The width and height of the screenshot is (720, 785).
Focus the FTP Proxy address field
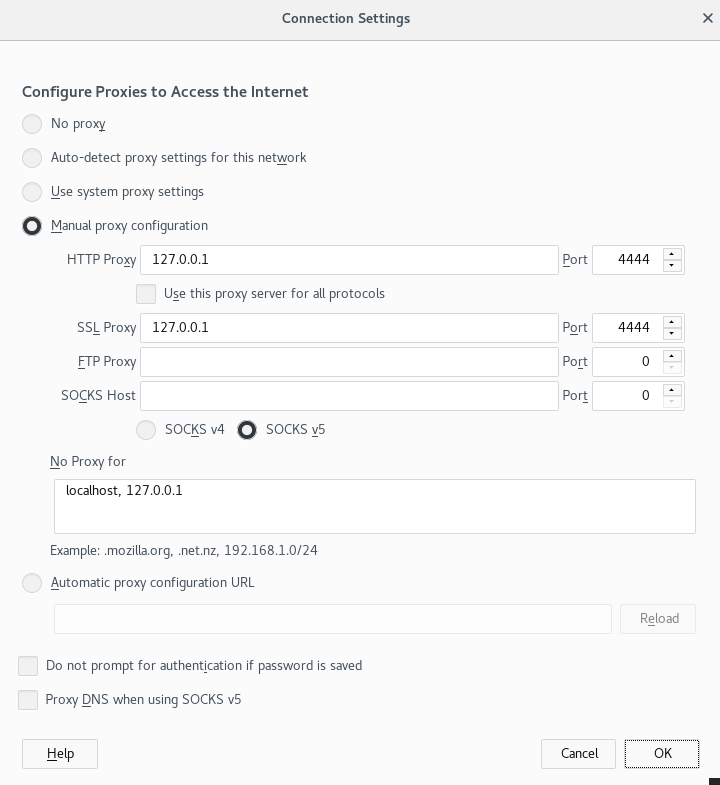click(x=349, y=362)
